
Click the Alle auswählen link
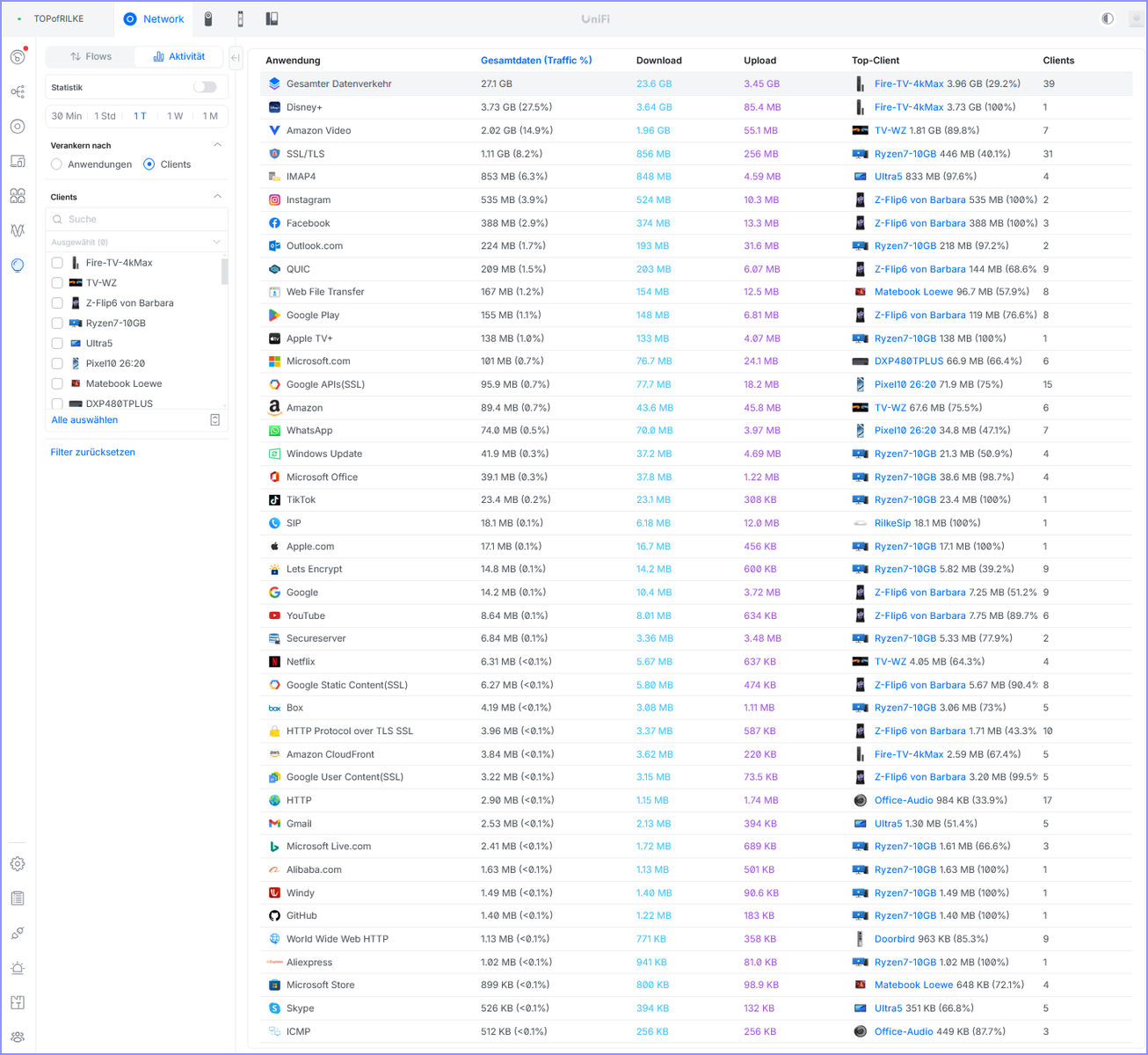coord(84,420)
